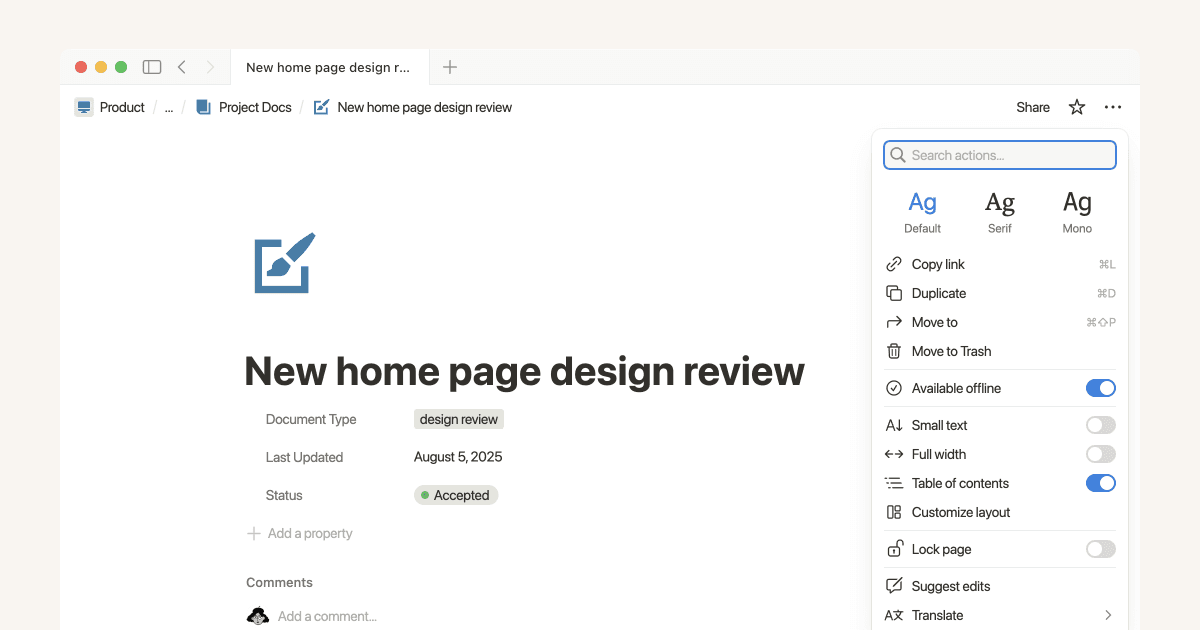Click the Duplicate pages icon
The image size is (1200, 630).
[x=894, y=293]
